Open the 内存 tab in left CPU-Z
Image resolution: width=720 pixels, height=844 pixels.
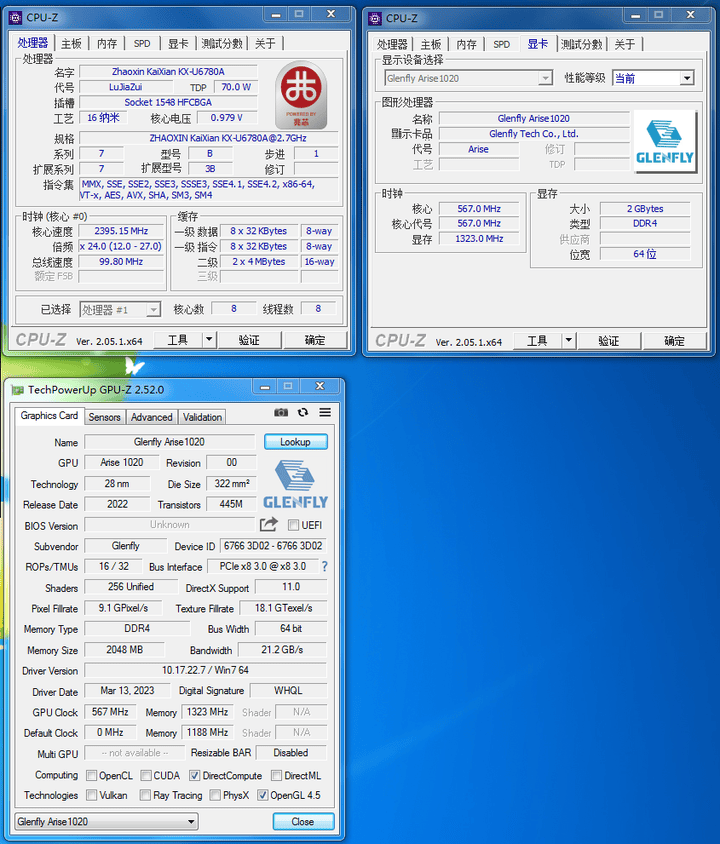coord(107,44)
